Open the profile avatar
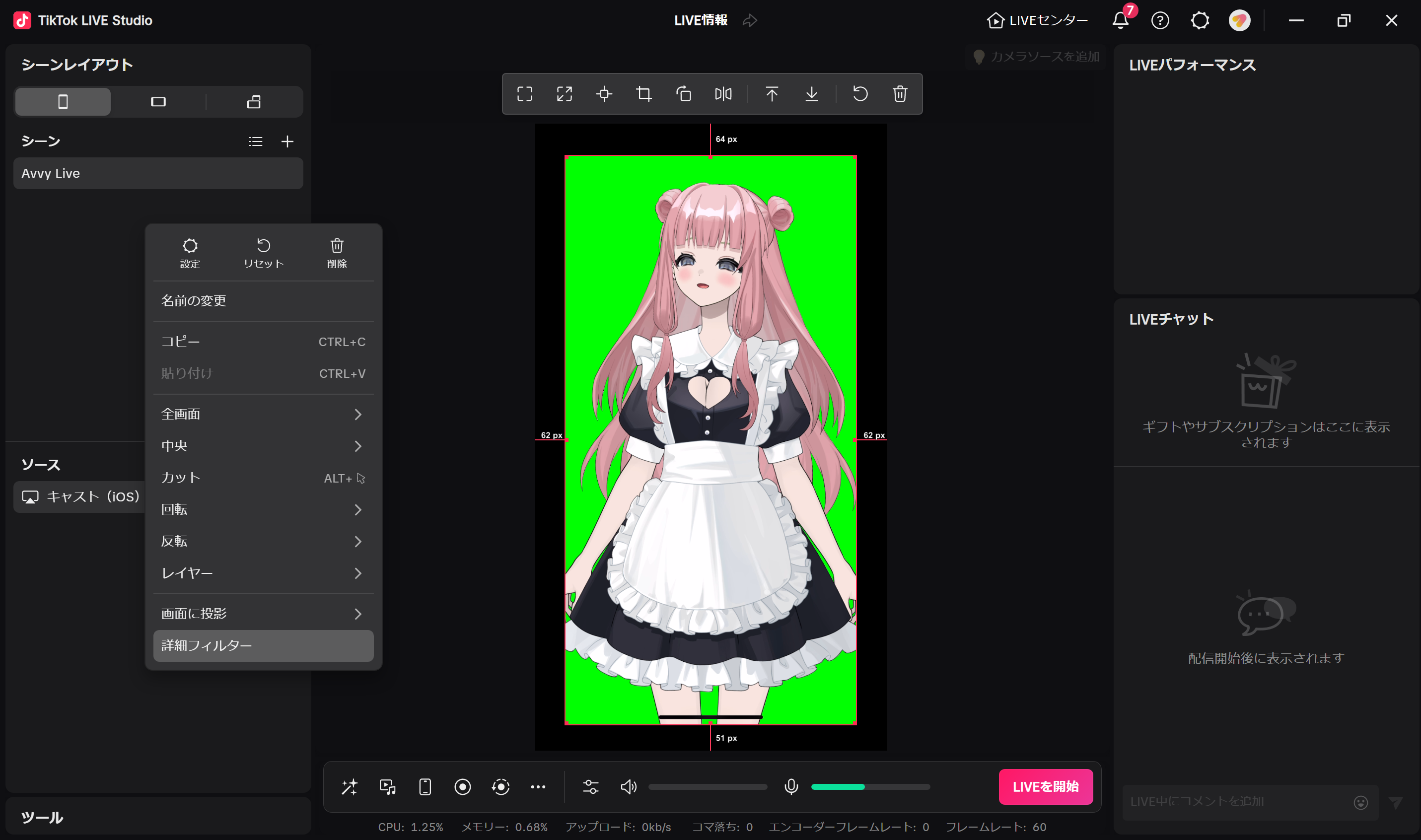This screenshot has height=840, width=1421. click(1239, 20)
